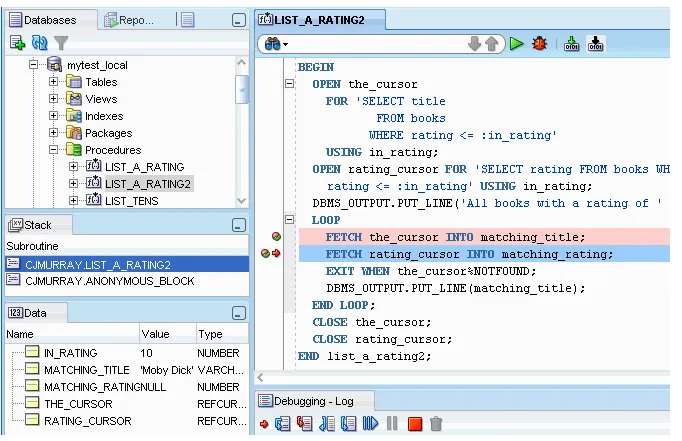This screenshot has height=441, width=682.
Task: Switch to the Repo... tab
Action: [129, 20]
